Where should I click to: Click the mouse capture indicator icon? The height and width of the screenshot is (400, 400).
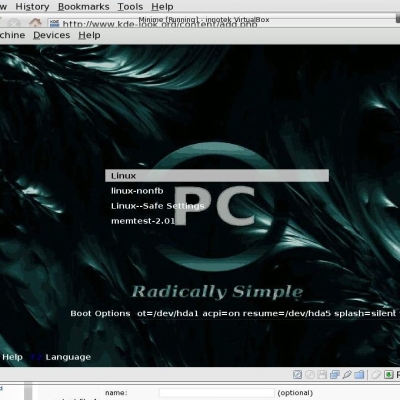pyautogui.click(x=376, y=375)
